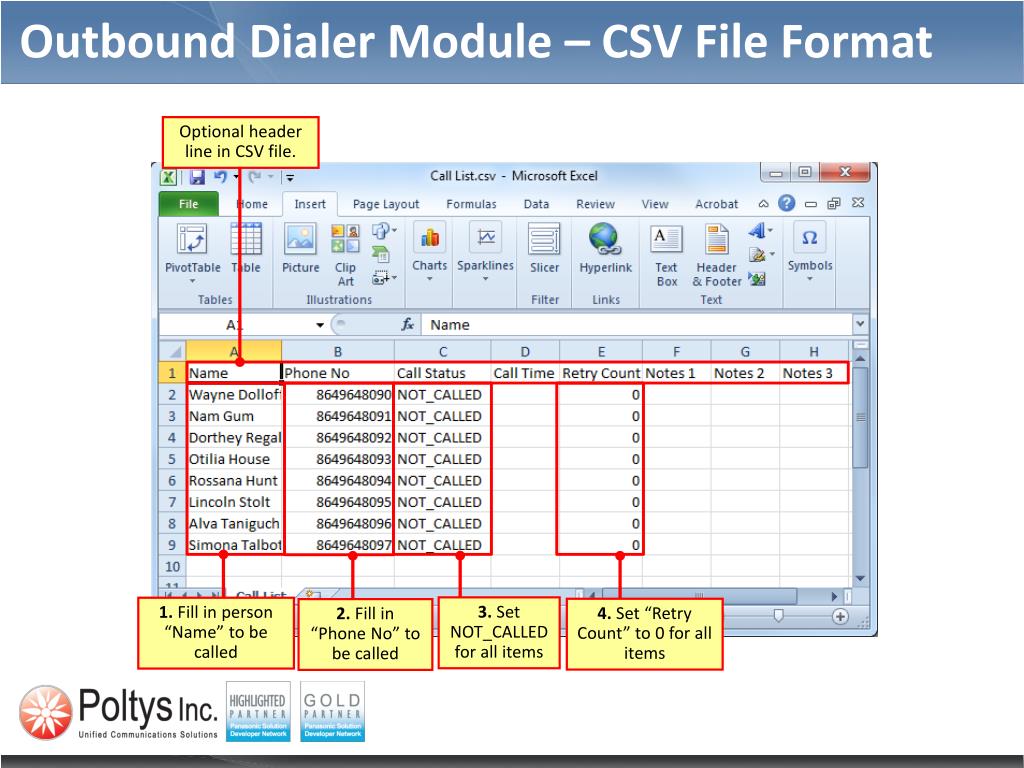Click the Excel application icon in title bar
The image size is (1024, 768).
click(x=168, y=177)
